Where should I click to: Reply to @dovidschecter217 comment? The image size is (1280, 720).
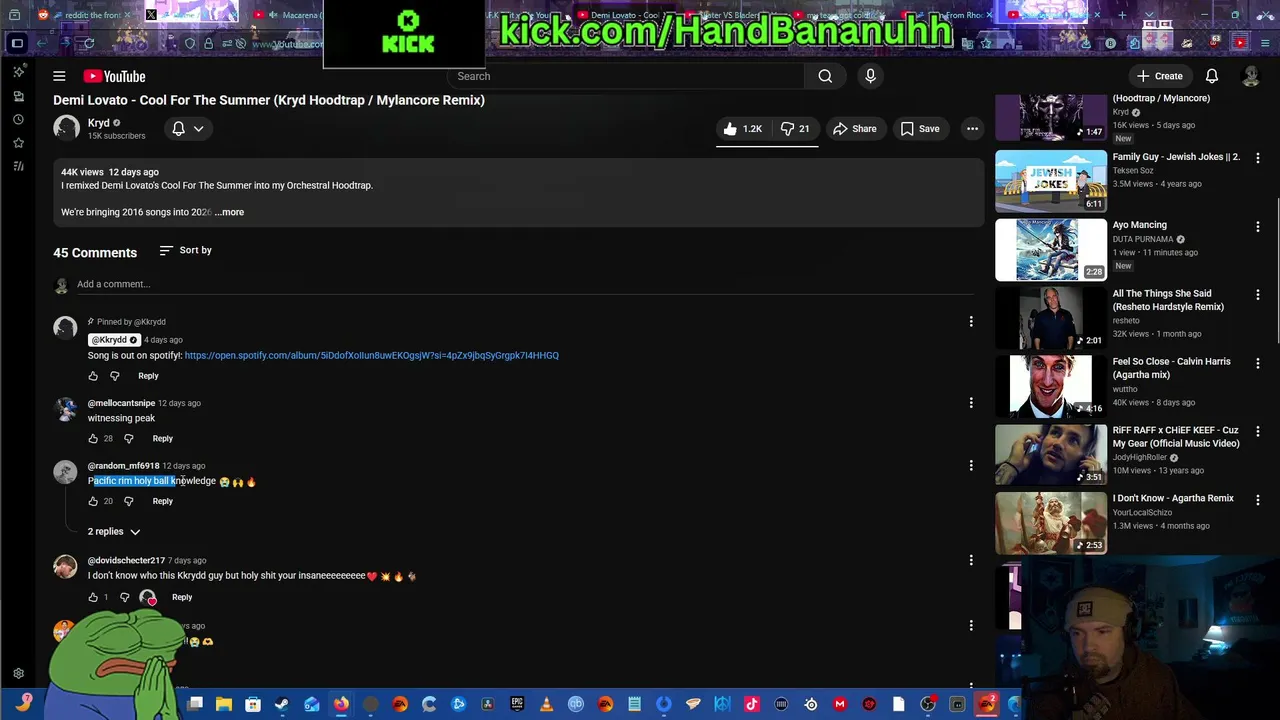tap(182, 597)
